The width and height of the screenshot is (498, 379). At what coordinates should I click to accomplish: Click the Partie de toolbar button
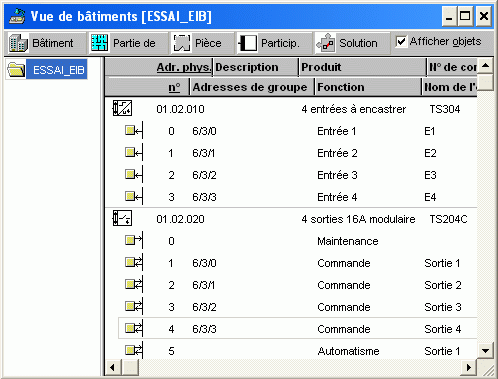click(x=128, y=43)
